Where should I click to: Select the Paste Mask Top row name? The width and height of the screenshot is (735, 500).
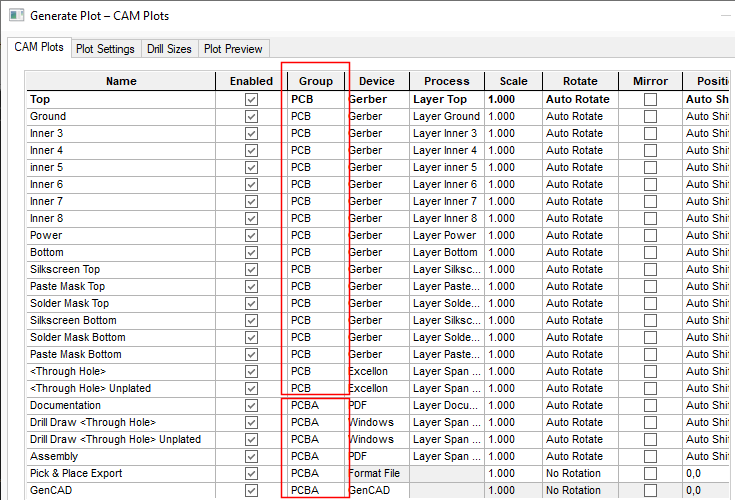point(70,287)
